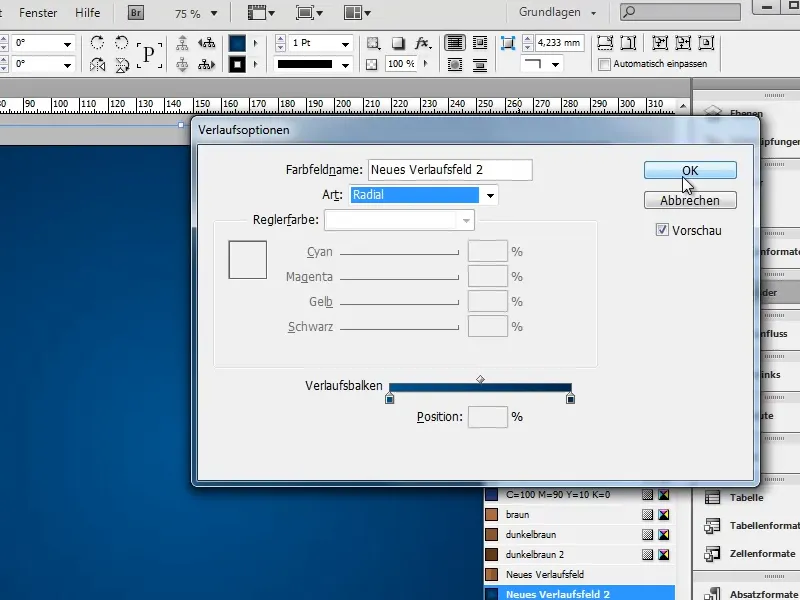
Task: Select the dunkelbraun 2 swatch row
Action: (579, 554)
